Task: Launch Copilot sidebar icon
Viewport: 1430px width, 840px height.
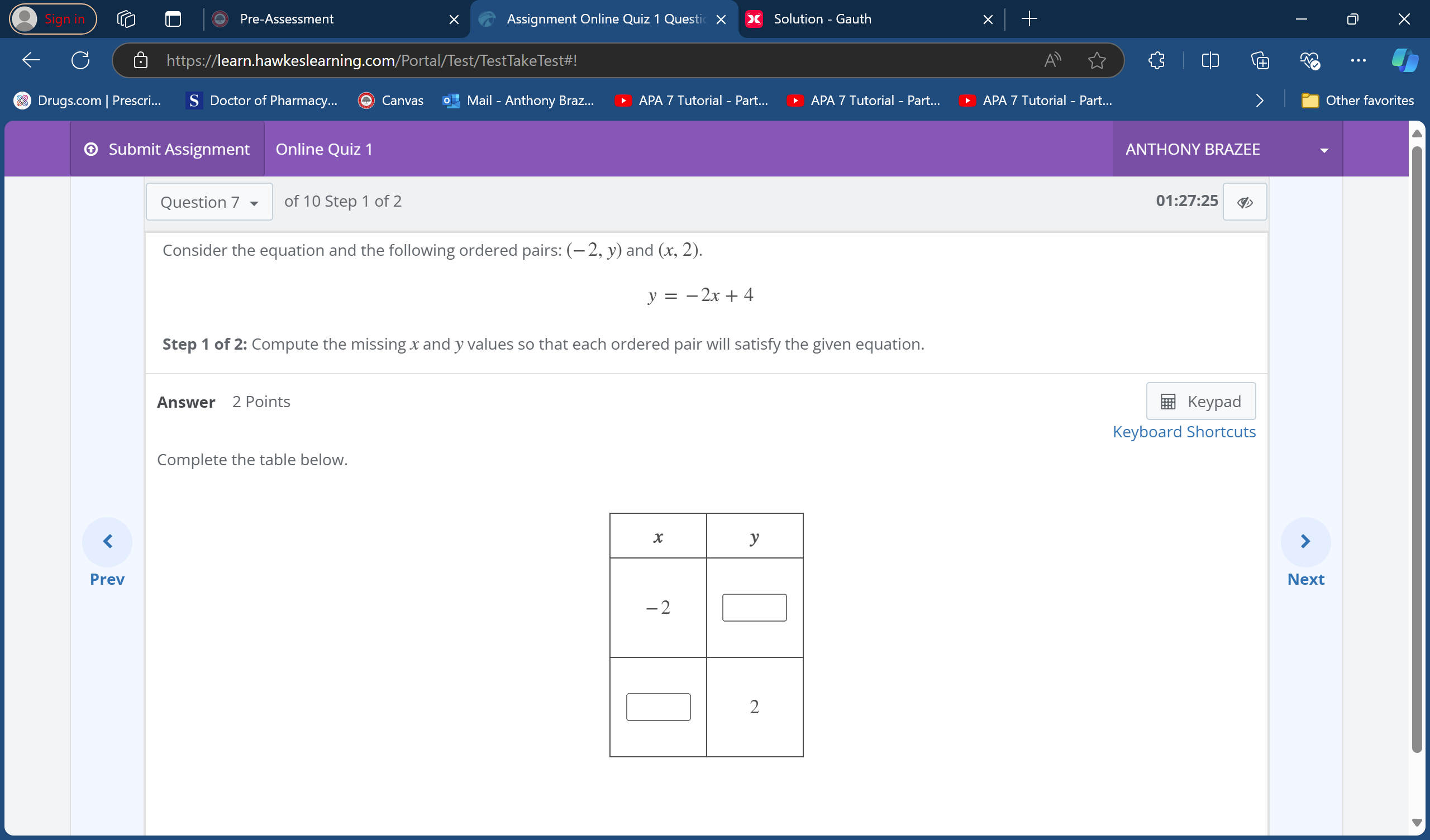Action: pyautogui.click(x=1404, y=60)
